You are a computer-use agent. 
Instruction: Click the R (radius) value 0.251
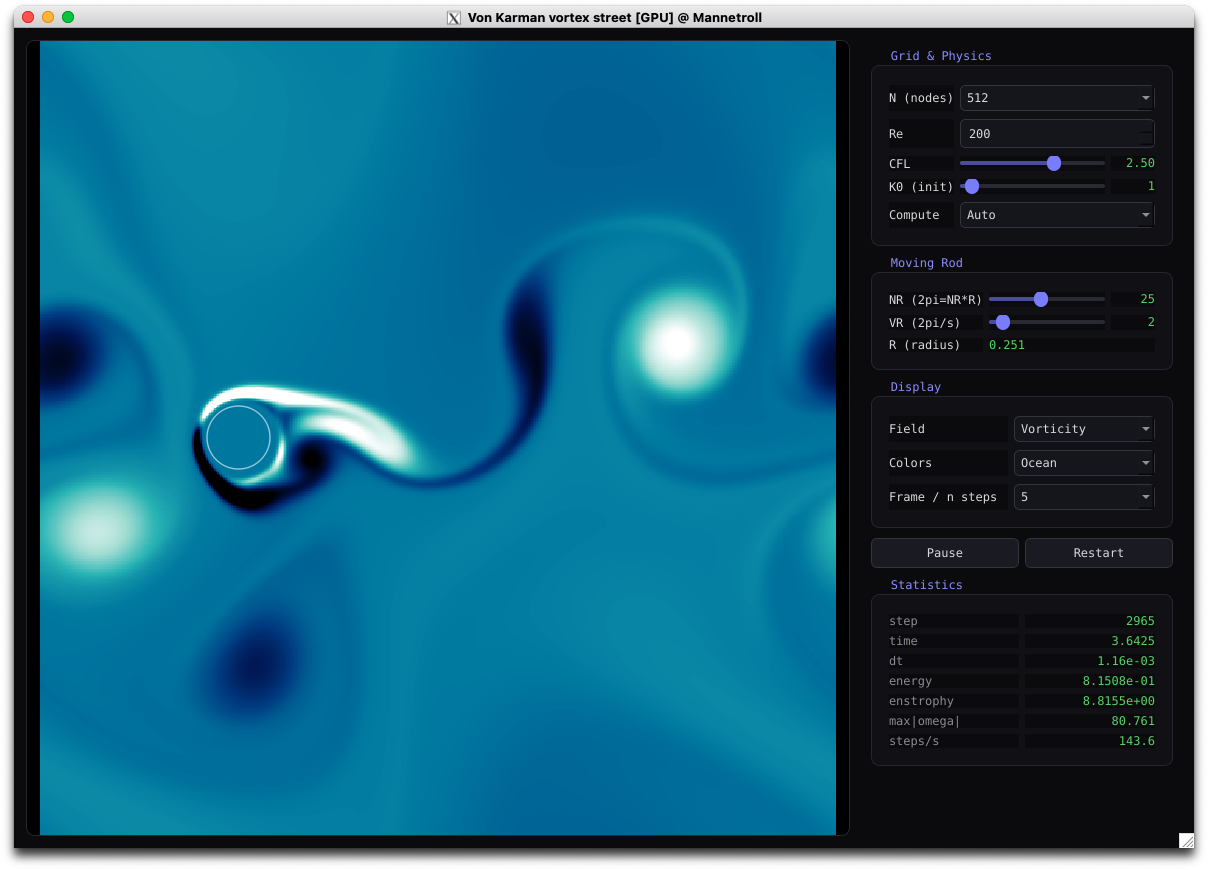coord(1007,345)
